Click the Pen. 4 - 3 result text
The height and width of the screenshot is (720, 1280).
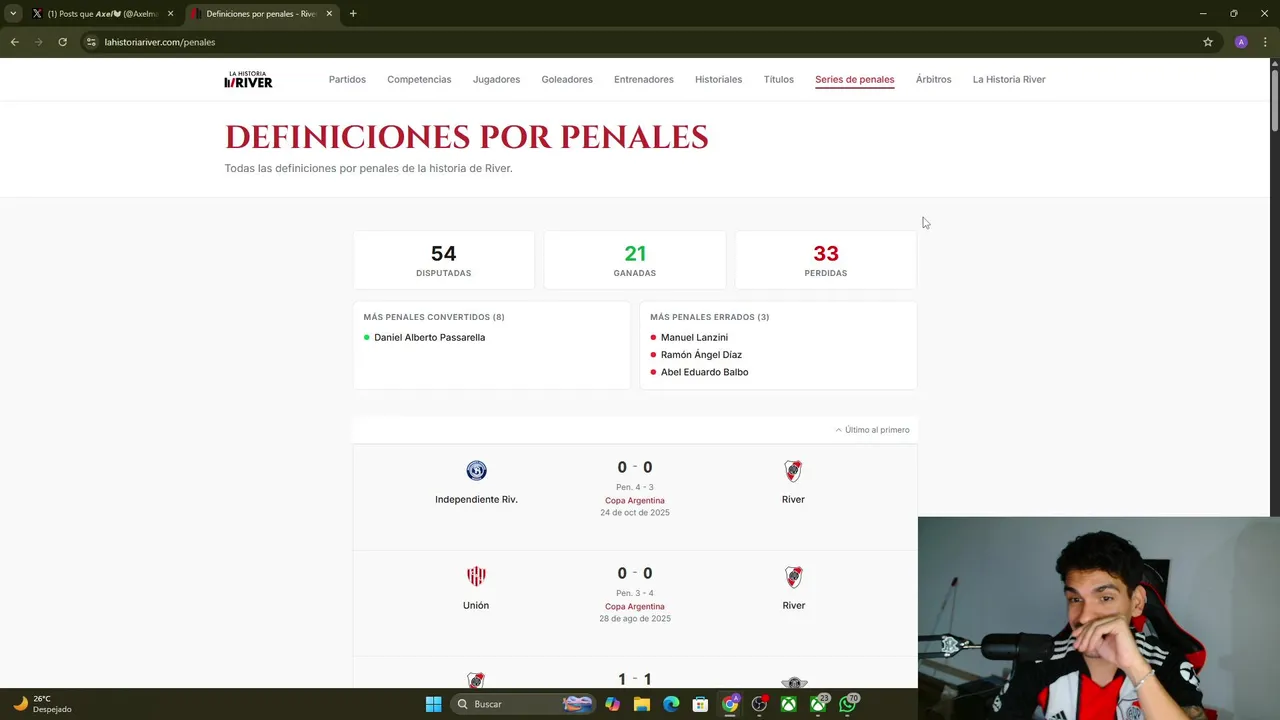[x=634, y=487]
